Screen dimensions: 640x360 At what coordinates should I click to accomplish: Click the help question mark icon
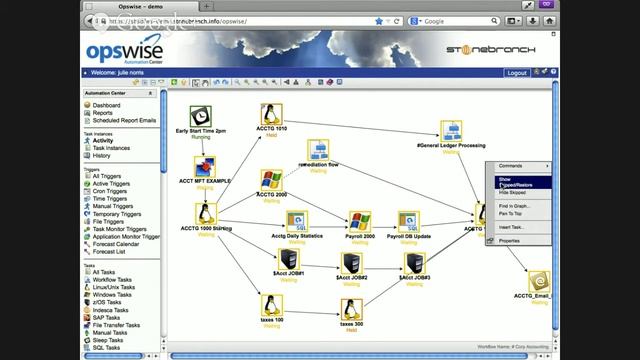tap(553, 72)
